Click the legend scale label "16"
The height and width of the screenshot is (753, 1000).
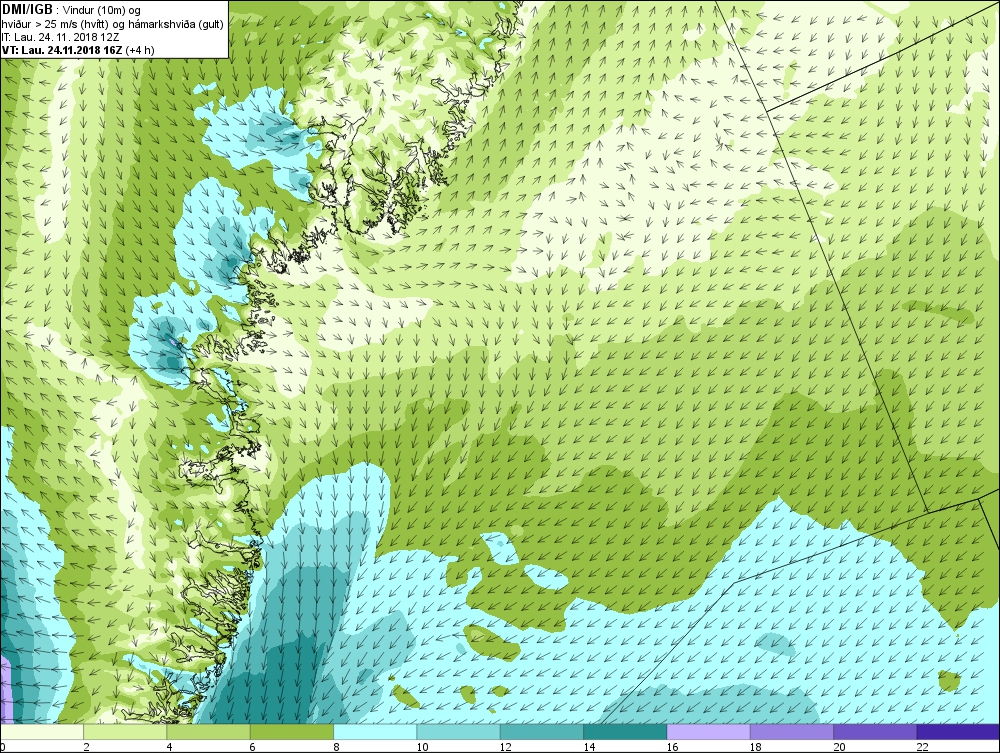(x=672, y=747)
